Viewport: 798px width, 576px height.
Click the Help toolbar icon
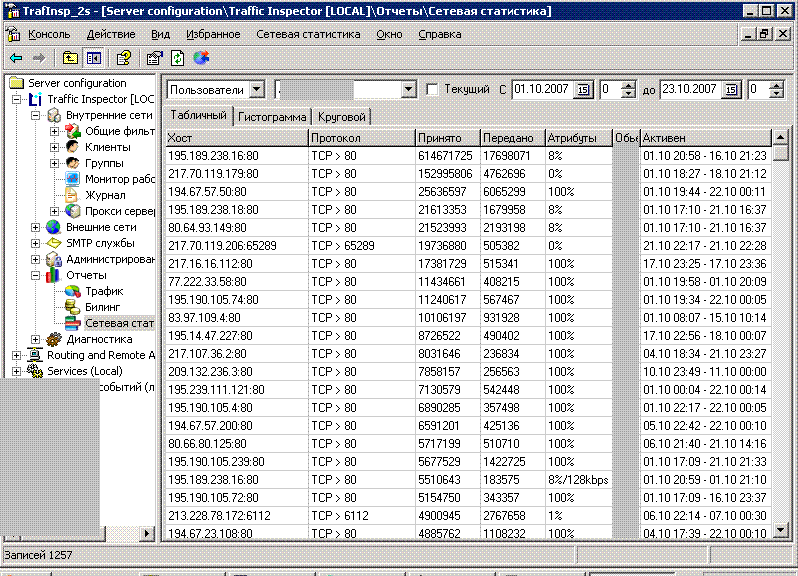tap(124, 58)
